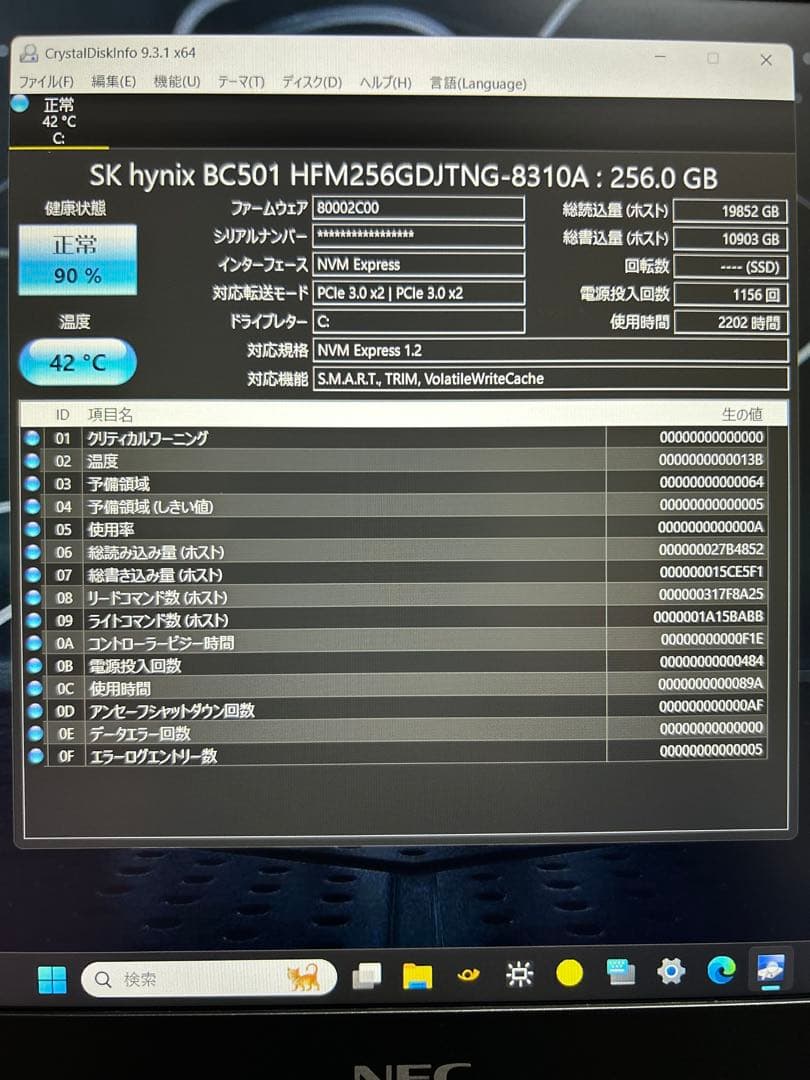The height and width of the screenshot is (1080, 810).
Task: Select the リードコマンド数 (ホスト) attribute name
Action: (158, 598)
